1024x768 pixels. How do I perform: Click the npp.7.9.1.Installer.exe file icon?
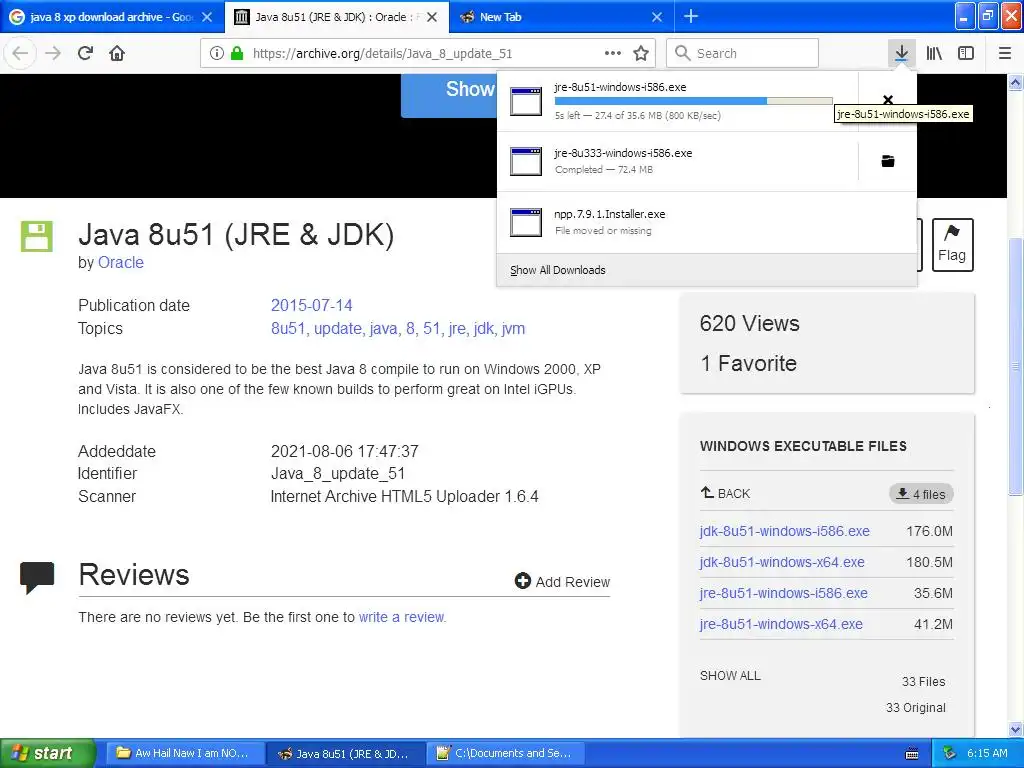(526, 222)
